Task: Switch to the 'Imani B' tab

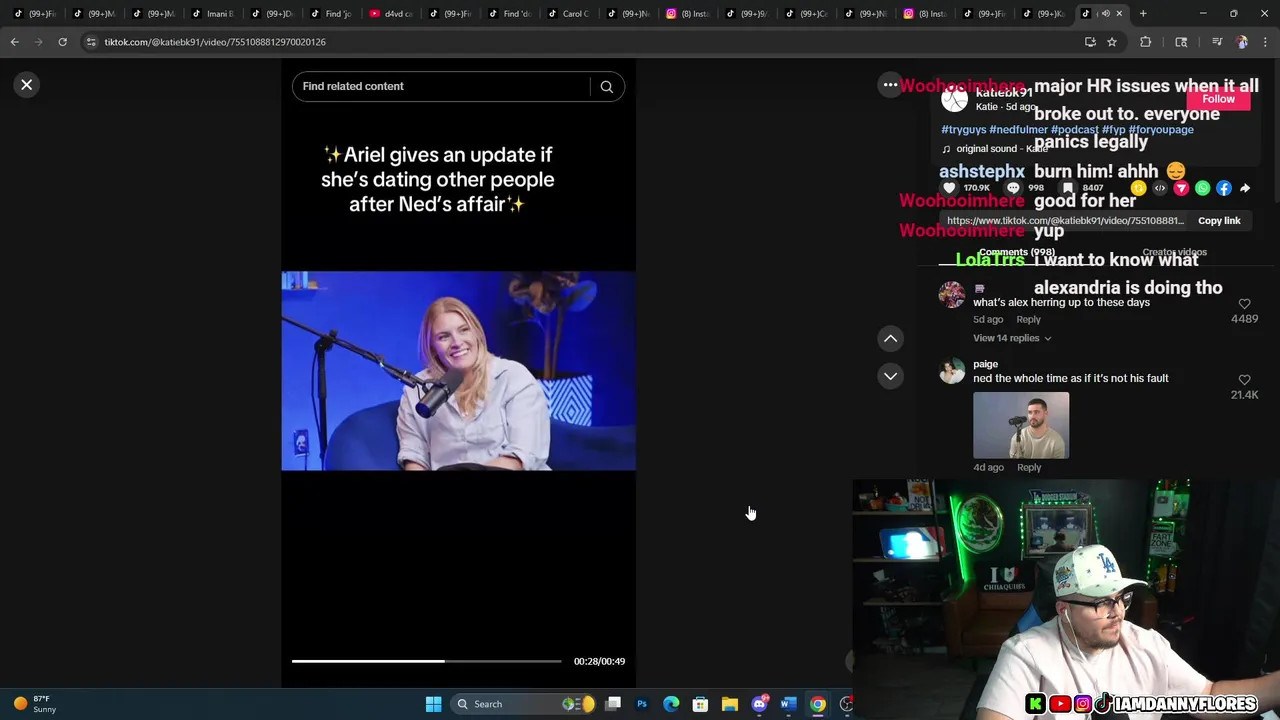Action: 213,14
